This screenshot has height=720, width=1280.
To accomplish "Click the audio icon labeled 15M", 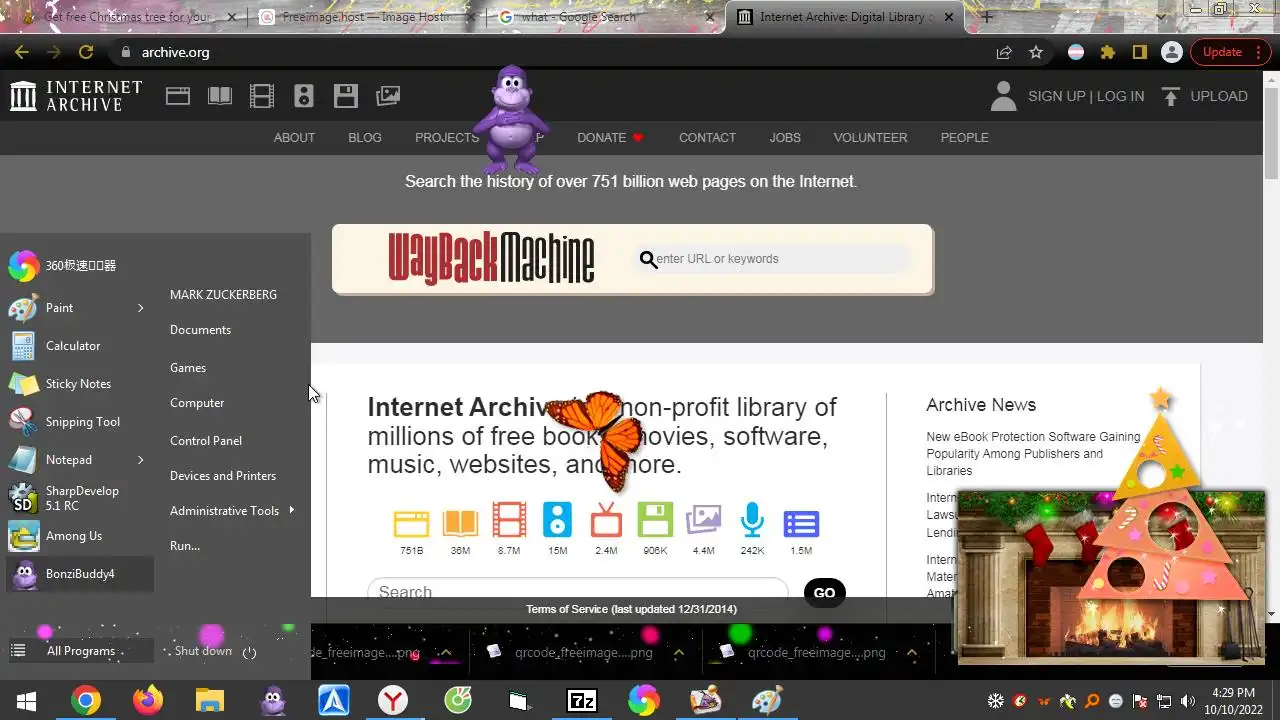I will pos(557,521).
